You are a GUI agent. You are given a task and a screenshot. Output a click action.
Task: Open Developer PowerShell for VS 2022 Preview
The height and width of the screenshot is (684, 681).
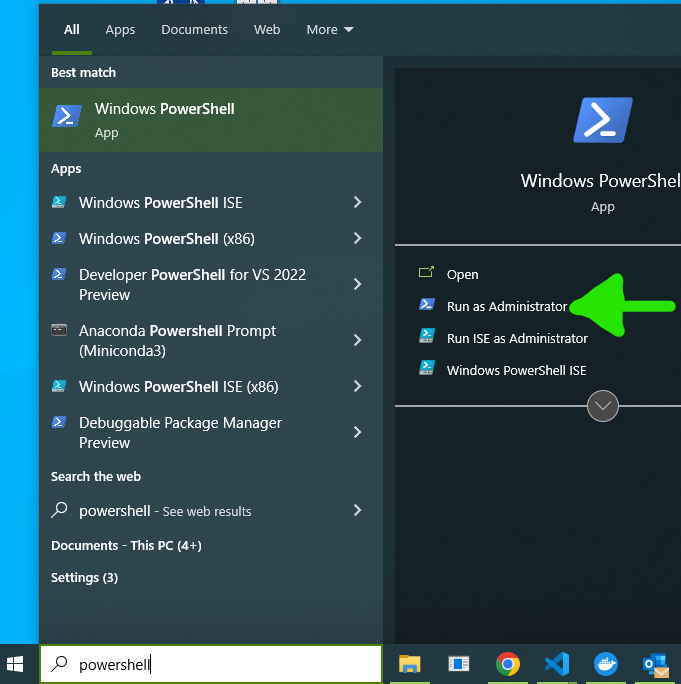tap(211, 284)
